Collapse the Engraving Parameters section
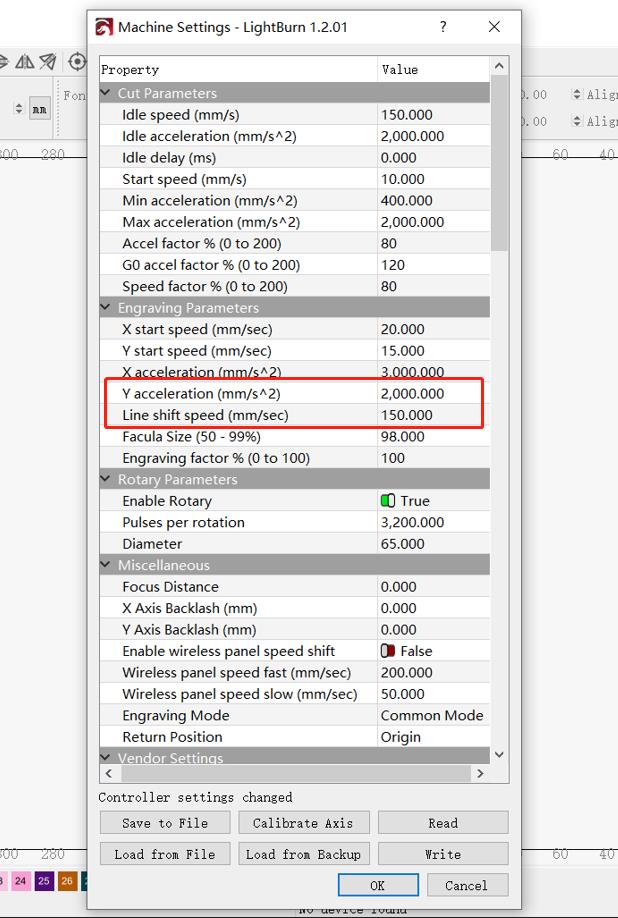This screenshot has height=918, width=618. pyautogui.click(x=106, y=307)
